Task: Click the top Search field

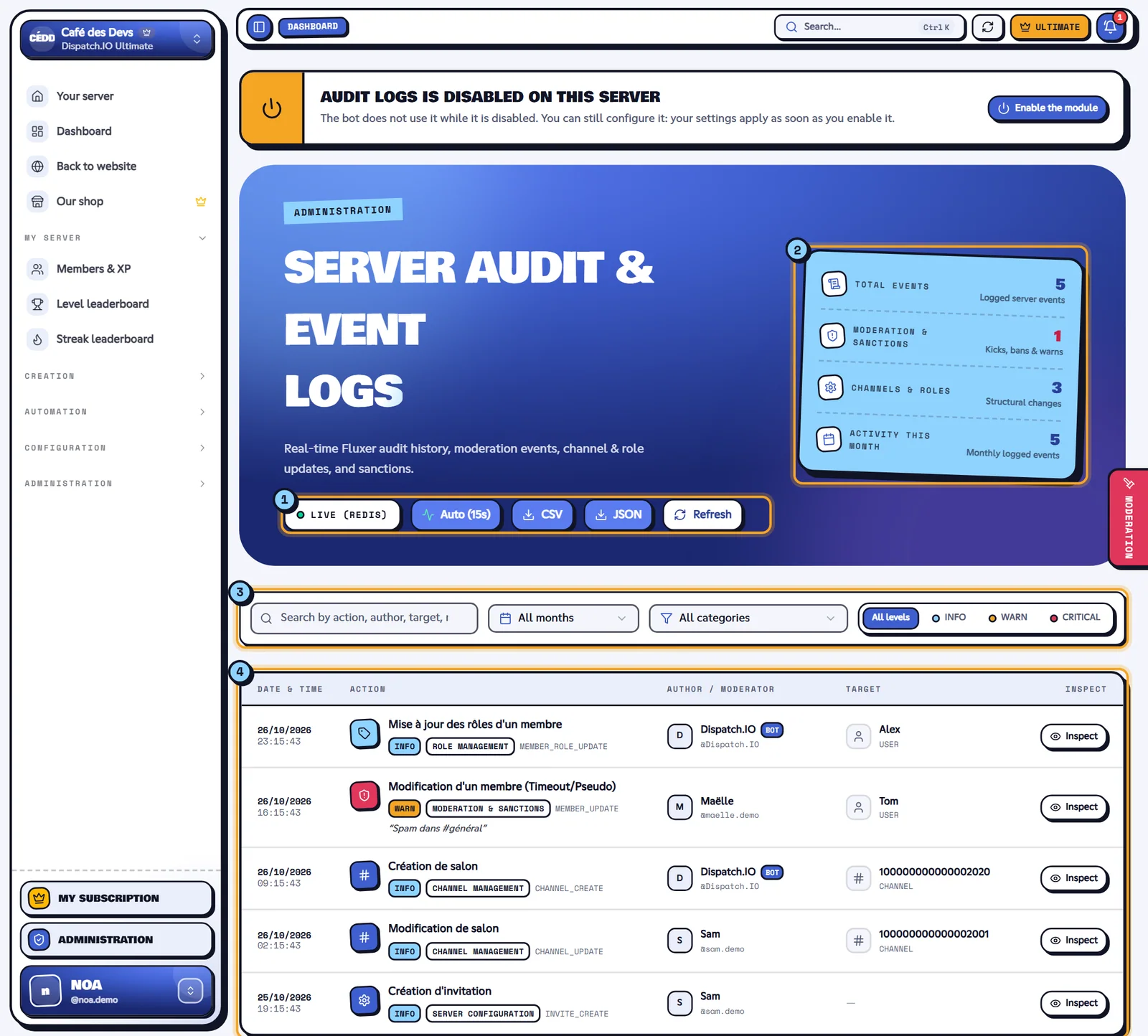Action: coord(870,27)
